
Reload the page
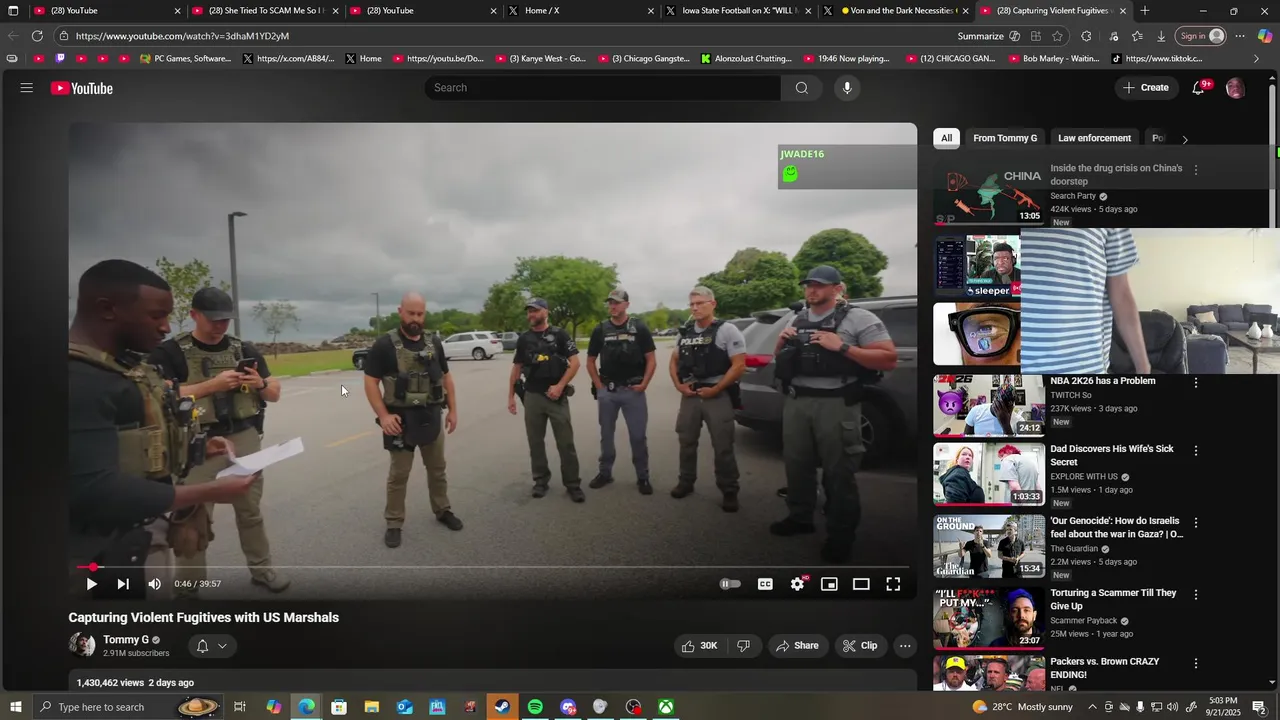[x=37, y=36]
